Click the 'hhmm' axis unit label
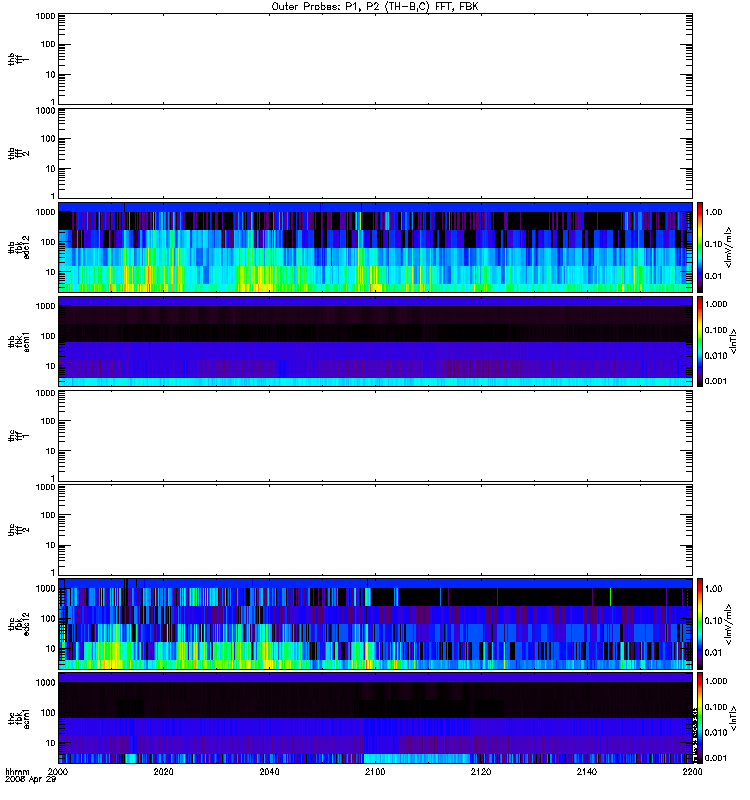Viewport: 750px width, 800px height. point(17,772)
